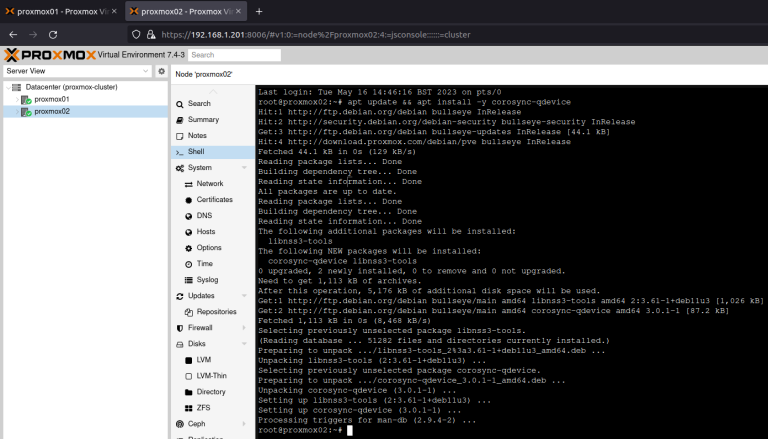Click the server view settings gear

[x=162, y=71]
